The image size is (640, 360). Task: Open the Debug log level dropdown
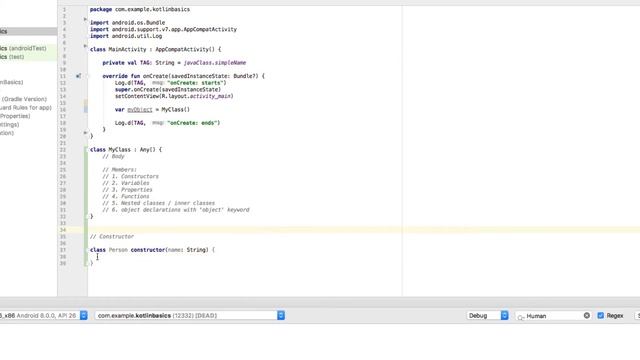point(487,316)
